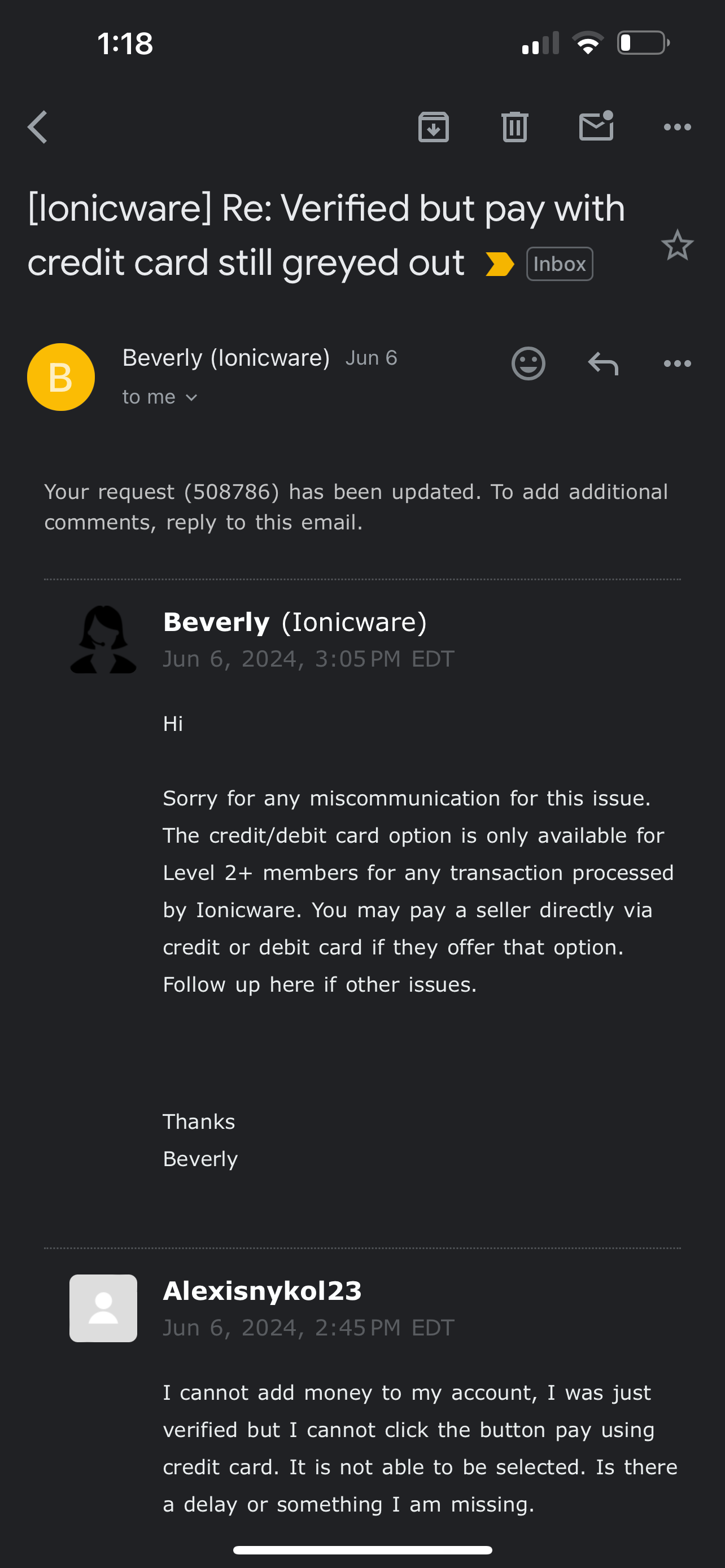This screenshot has width=725, height=1568.
Task: Tap the Alexisnykol23 username heading
Action: (263, 1291)
